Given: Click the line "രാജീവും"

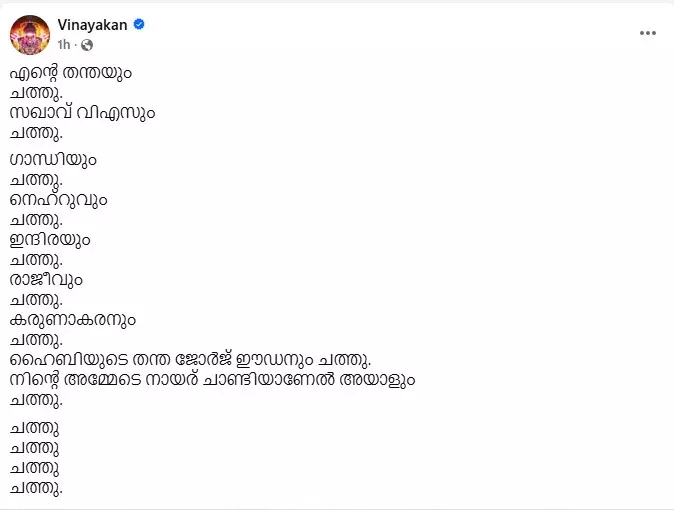Looking at the screenshot, I should [x=46, y=280].
